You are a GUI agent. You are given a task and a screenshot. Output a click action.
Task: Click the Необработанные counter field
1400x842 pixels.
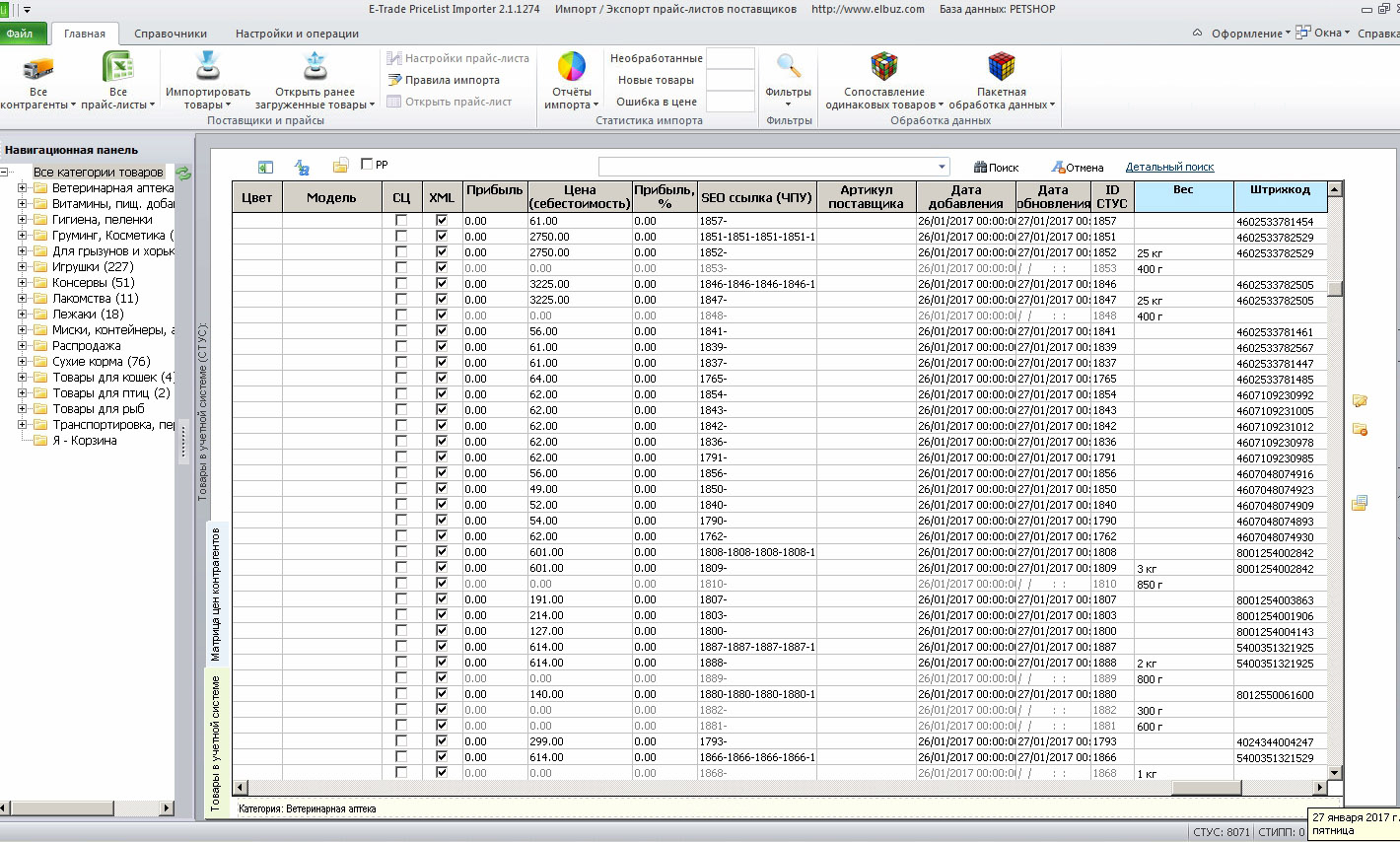point(731,58)
